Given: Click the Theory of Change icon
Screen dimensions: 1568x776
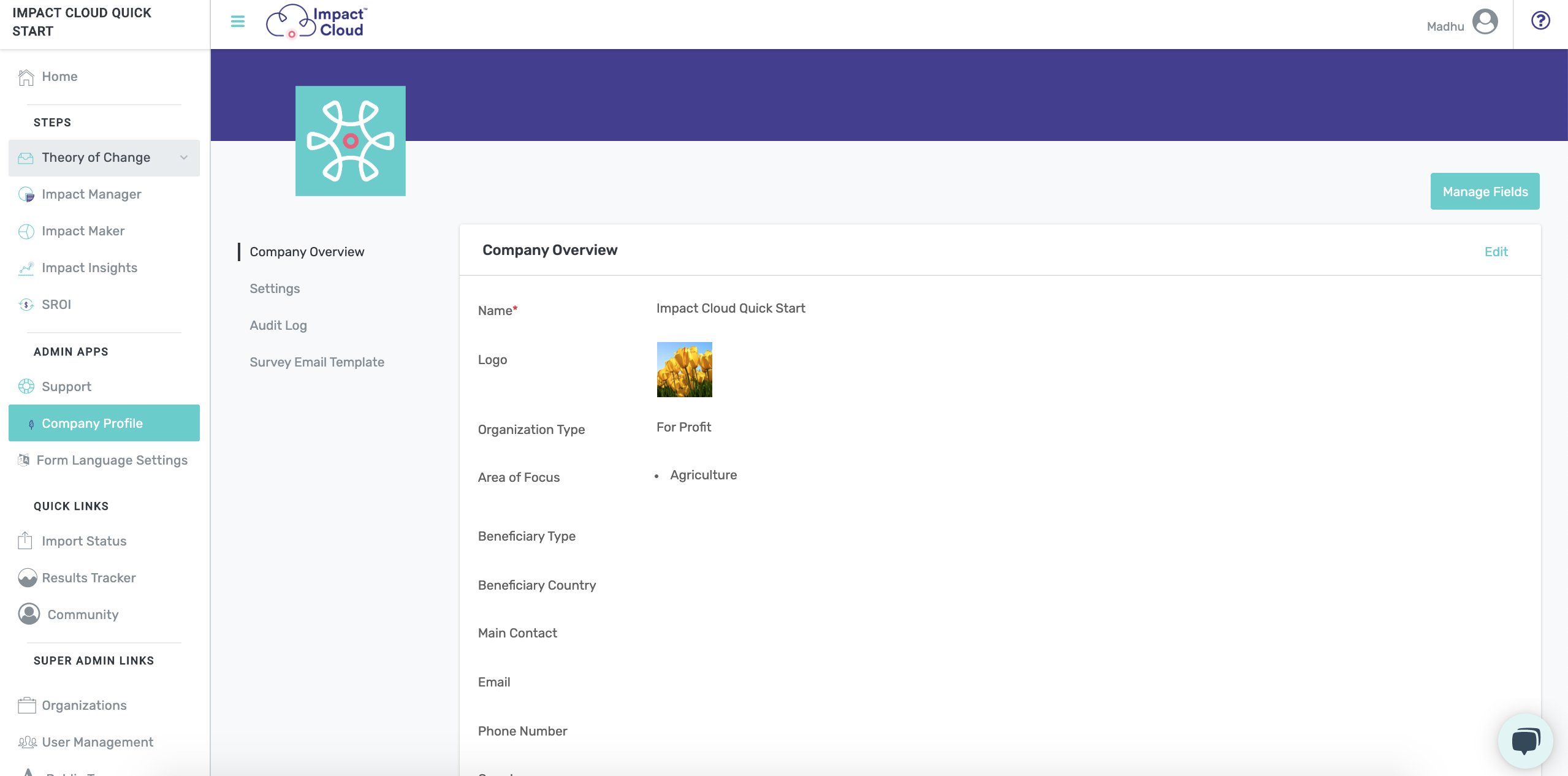Looking at the screenshot, I should click(26, 158).
